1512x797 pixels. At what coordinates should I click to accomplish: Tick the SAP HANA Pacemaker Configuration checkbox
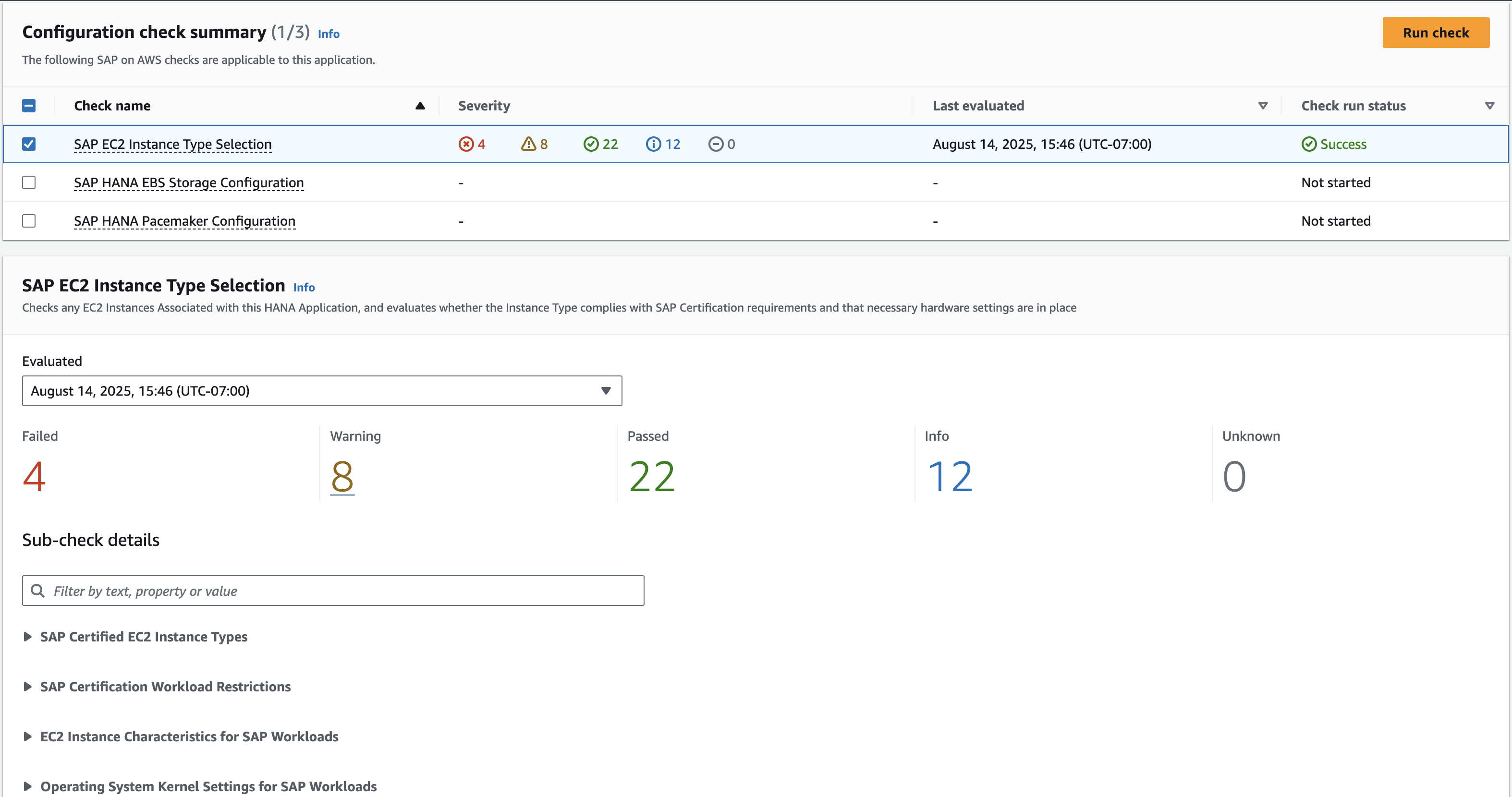pos(29,221)
